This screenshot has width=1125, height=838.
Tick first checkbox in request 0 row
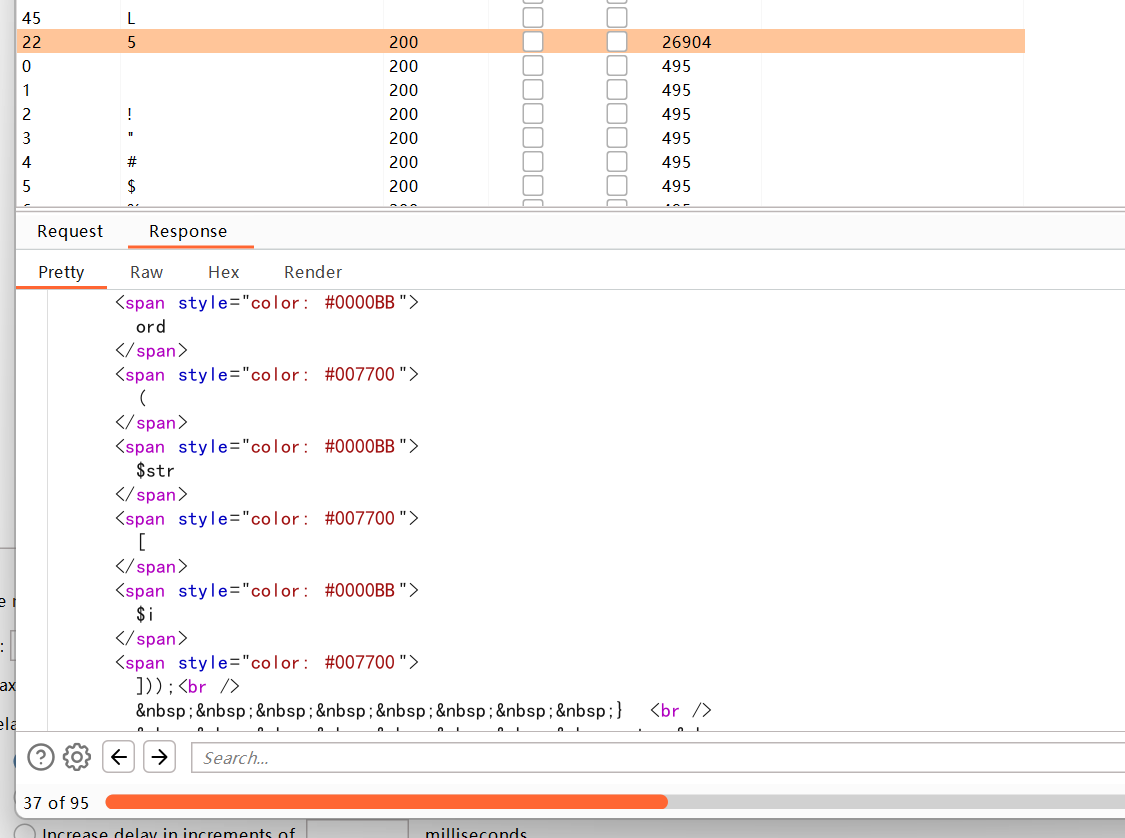[x=532, y=66]
